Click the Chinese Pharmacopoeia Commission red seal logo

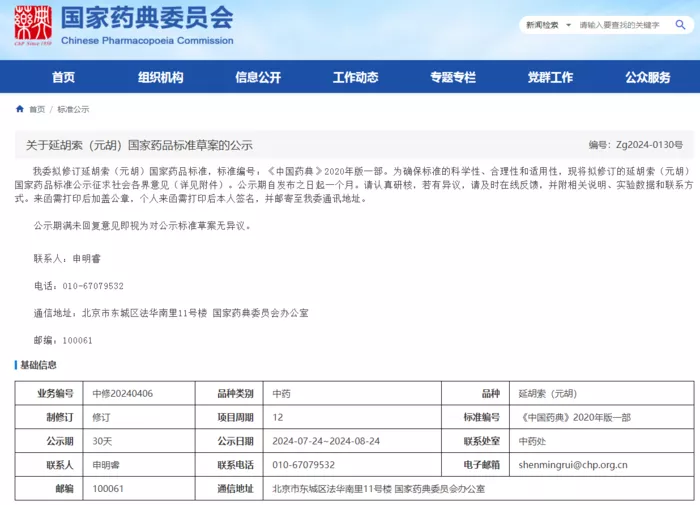33,25
